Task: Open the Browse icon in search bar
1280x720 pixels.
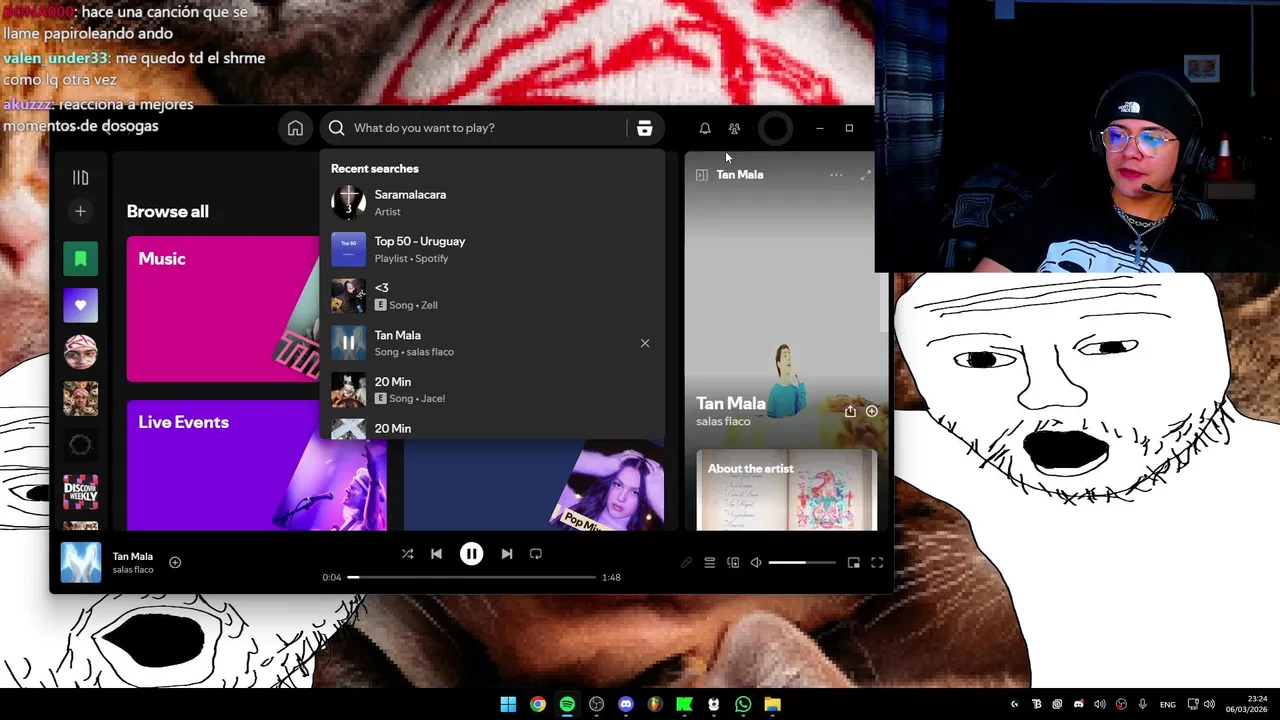Action: pyautogui.click(x=644, y=128)
